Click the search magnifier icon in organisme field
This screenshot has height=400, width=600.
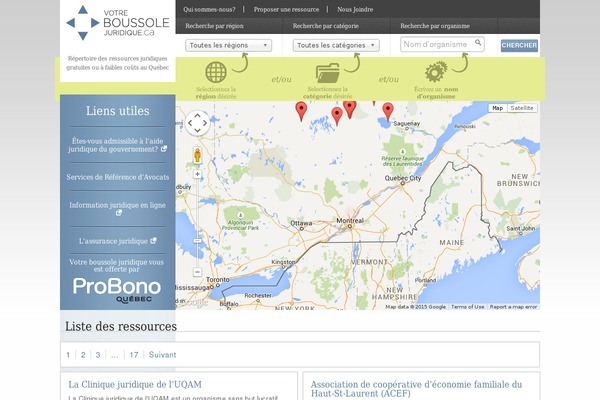point(478,42)
